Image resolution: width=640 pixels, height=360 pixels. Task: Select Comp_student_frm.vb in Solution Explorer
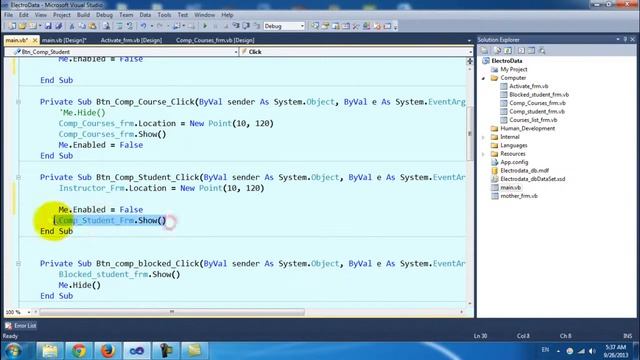tap(537, 111)
